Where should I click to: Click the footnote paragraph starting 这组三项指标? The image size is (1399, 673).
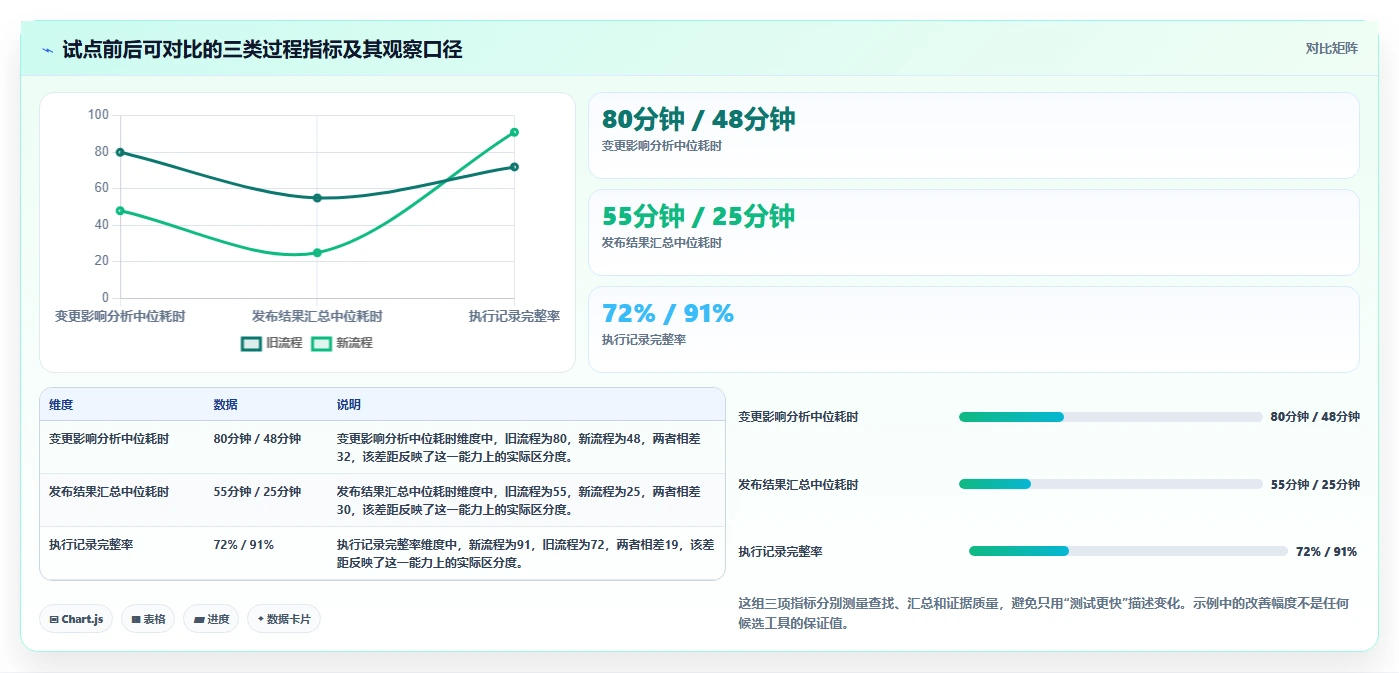(x=1044, y=613)
